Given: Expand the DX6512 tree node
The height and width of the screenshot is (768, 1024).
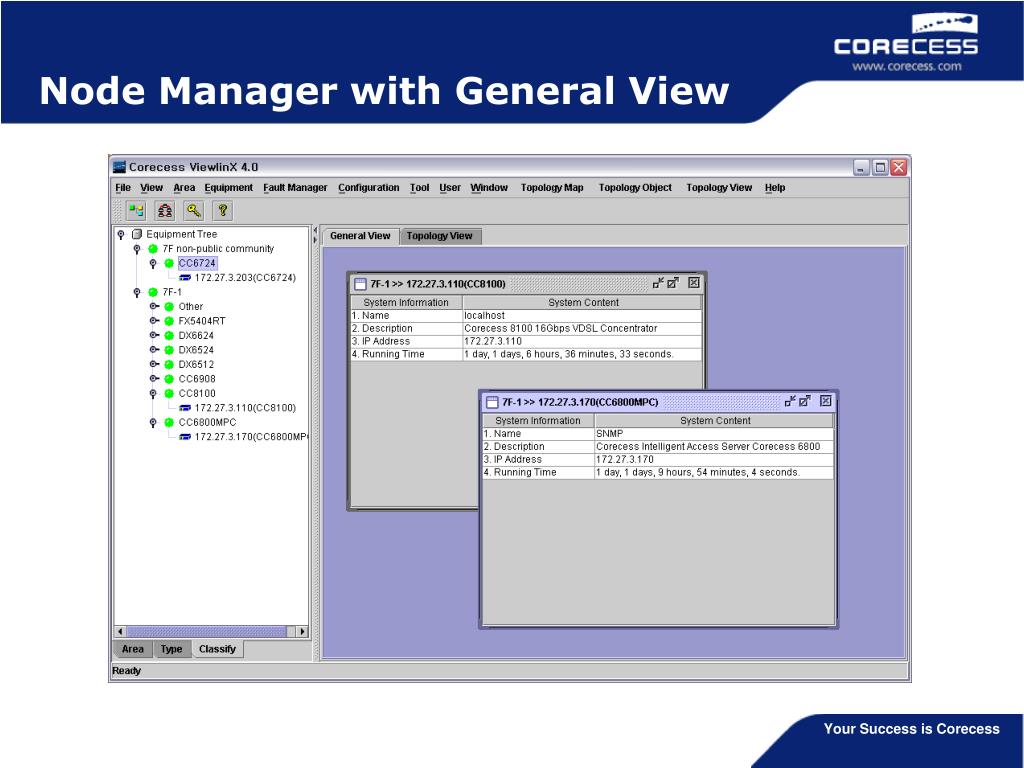Looking at the screenshot, I should [x=154, y=364].
